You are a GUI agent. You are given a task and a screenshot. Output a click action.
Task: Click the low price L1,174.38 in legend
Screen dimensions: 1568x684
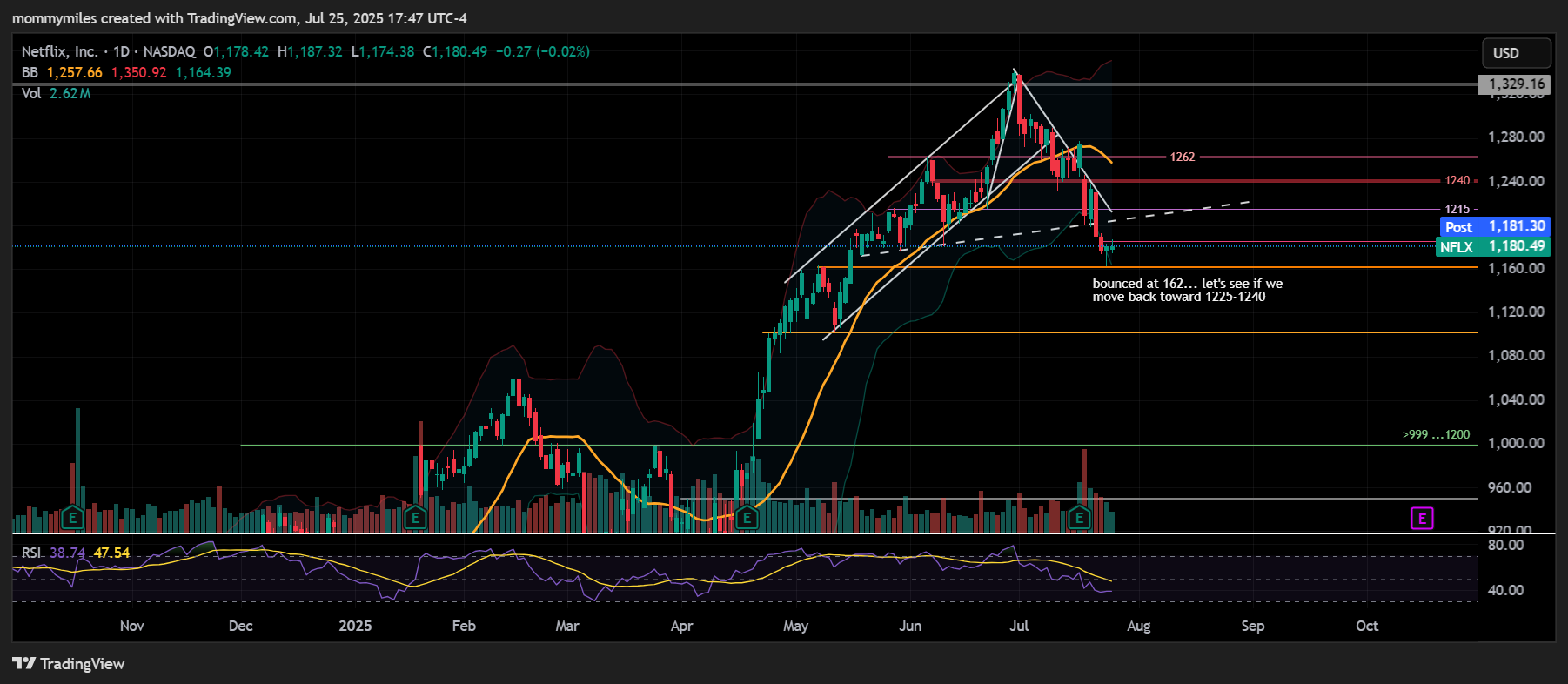pyautogui.click(x=383, y=51)
